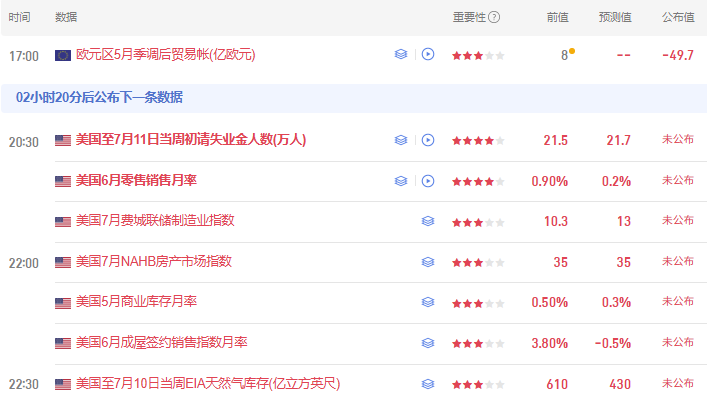Open 美国7月费城联储制造业指数 link

pos(155,220)
